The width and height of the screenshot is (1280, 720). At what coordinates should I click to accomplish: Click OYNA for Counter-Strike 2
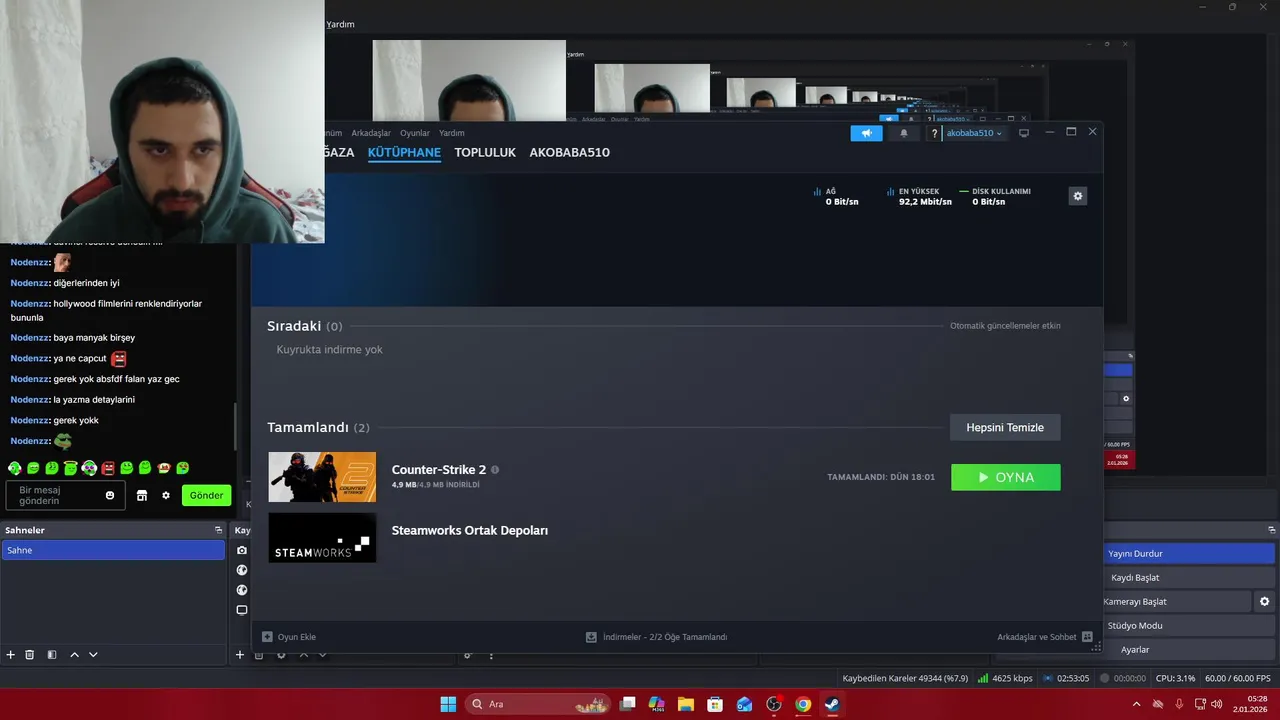tap(1006, 477)
